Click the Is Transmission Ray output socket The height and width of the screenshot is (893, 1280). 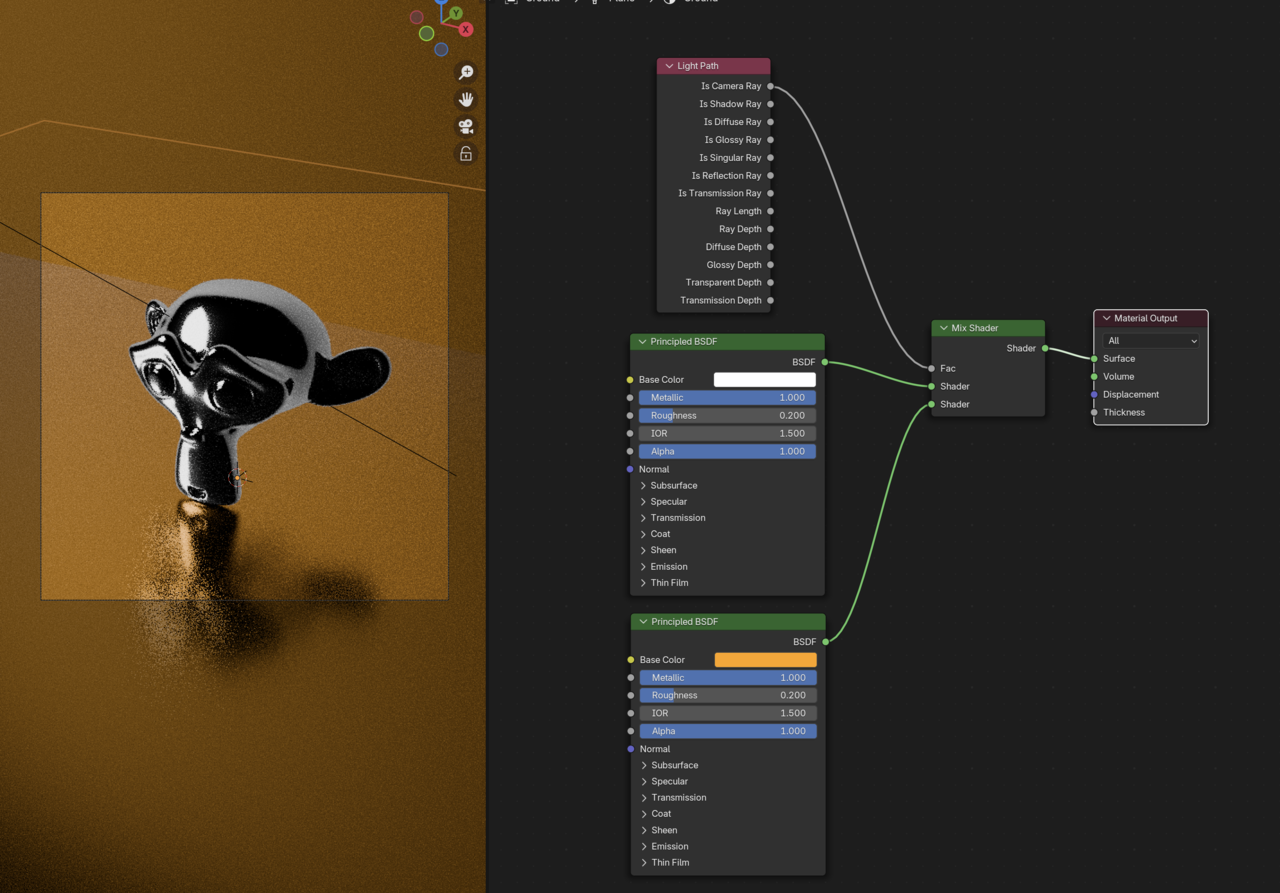[770, 193]
